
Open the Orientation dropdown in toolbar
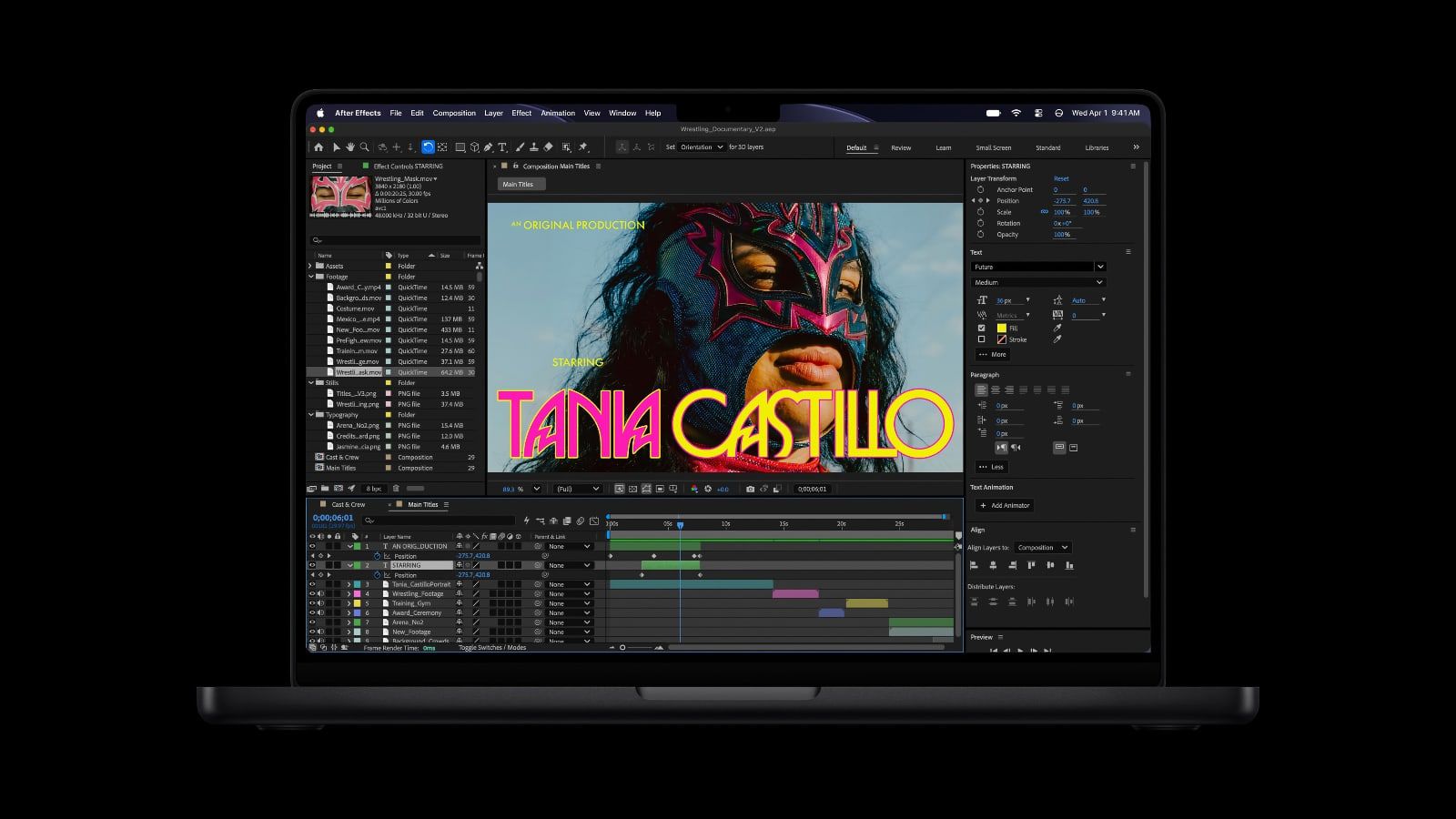[x=702, y=147]
